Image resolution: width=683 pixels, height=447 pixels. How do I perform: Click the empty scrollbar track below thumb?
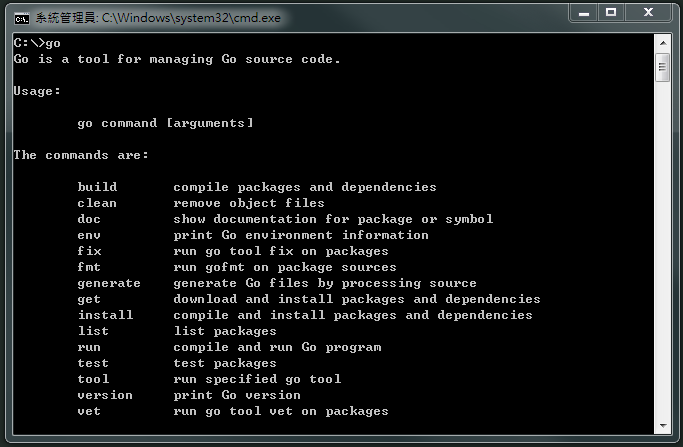(661, 250)
